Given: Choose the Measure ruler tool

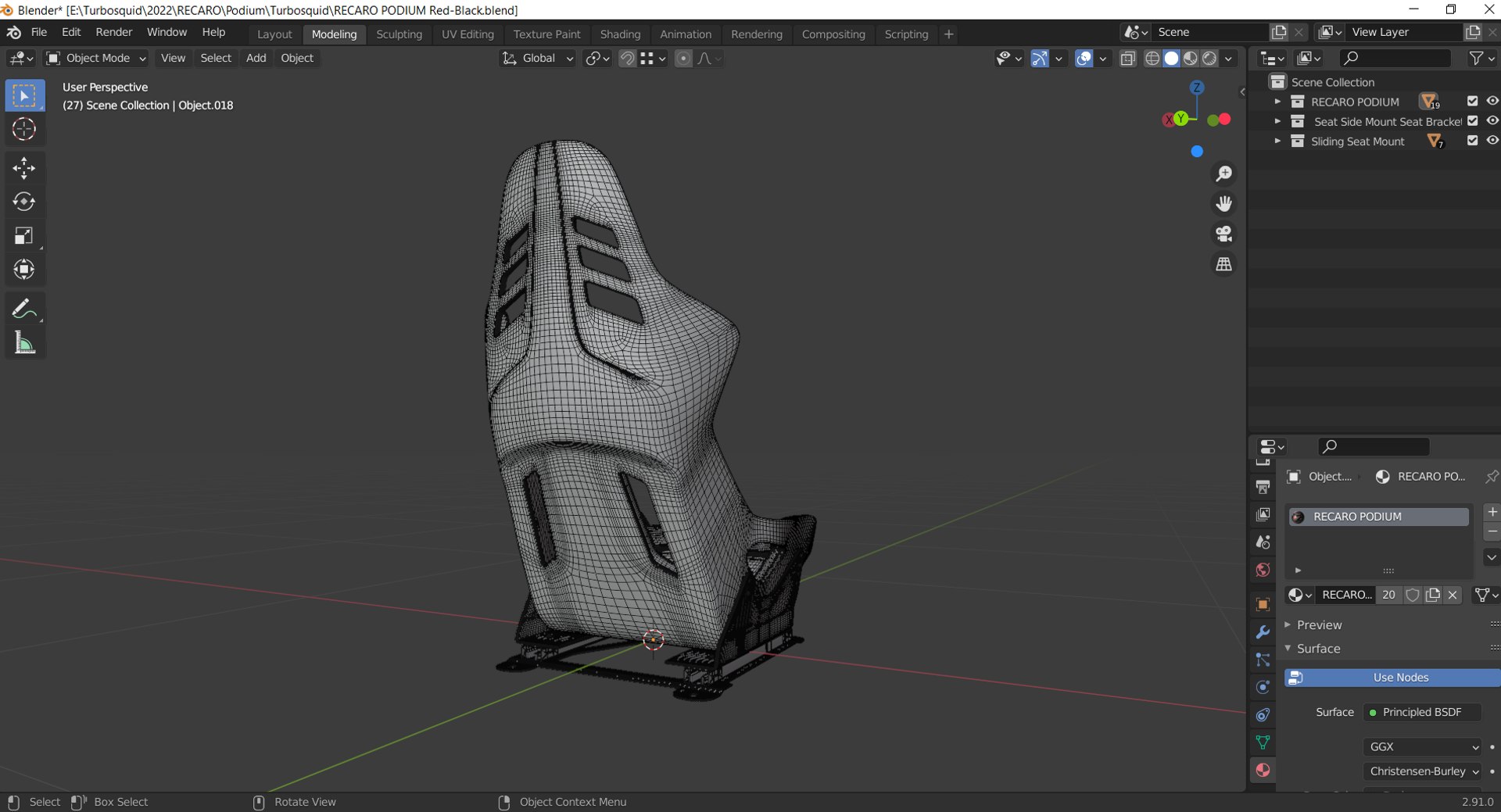Looking at the screenshot, I should 24,342.
